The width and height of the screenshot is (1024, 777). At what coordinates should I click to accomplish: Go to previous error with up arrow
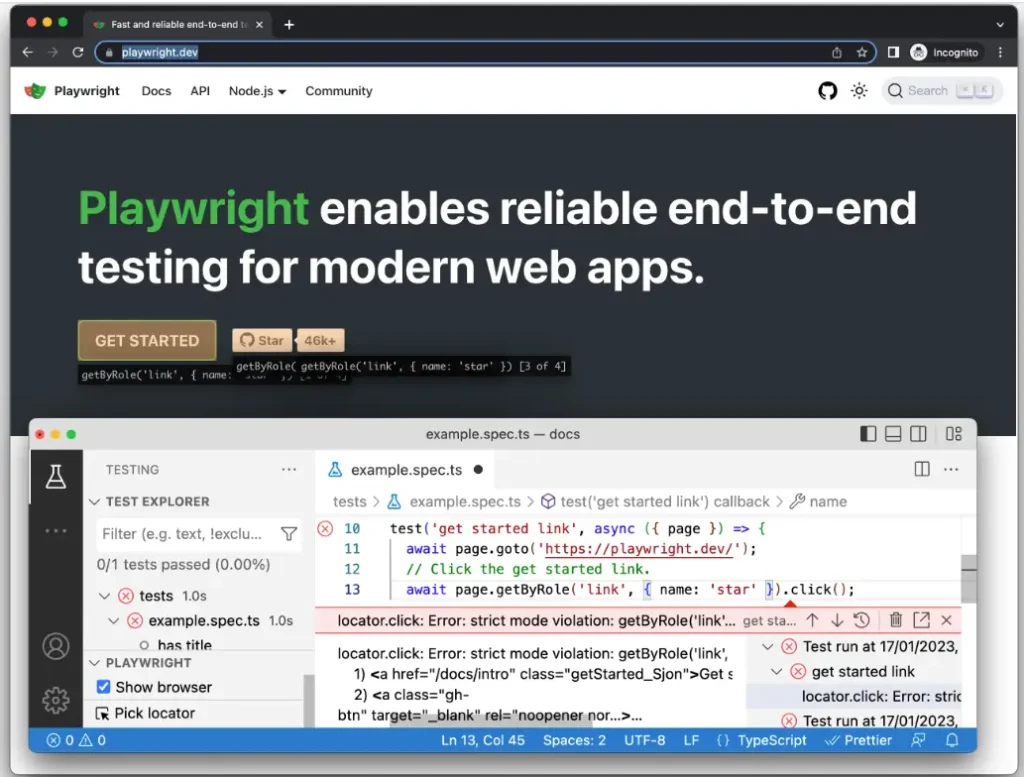812,621
